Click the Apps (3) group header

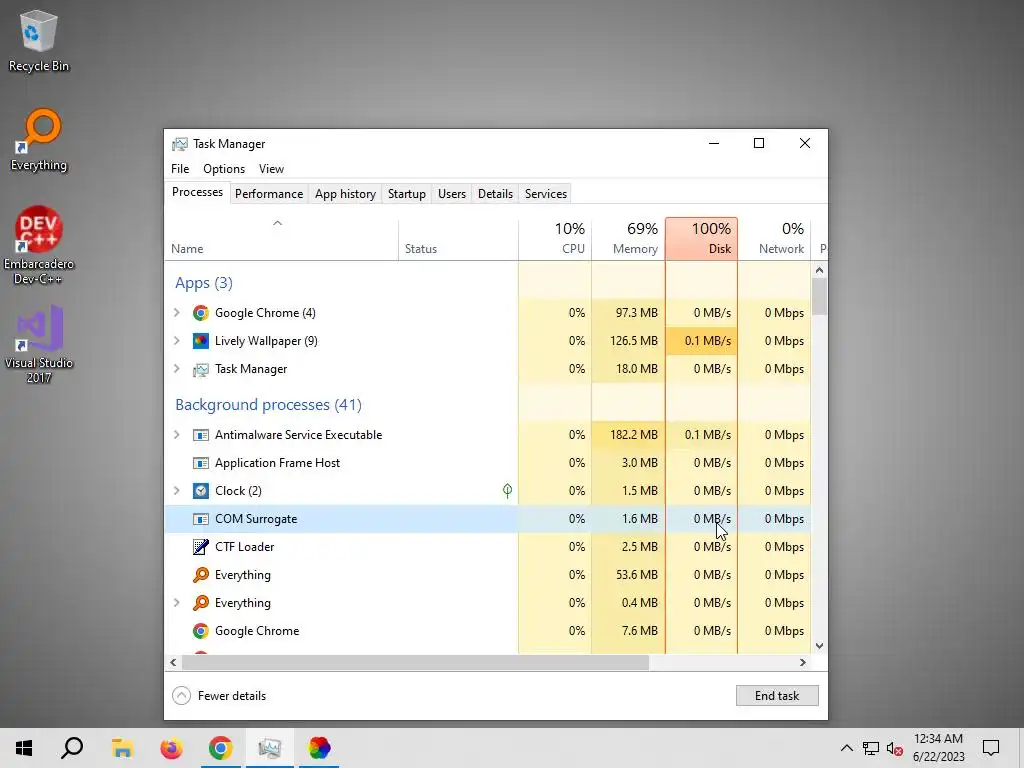pos(204,283)
